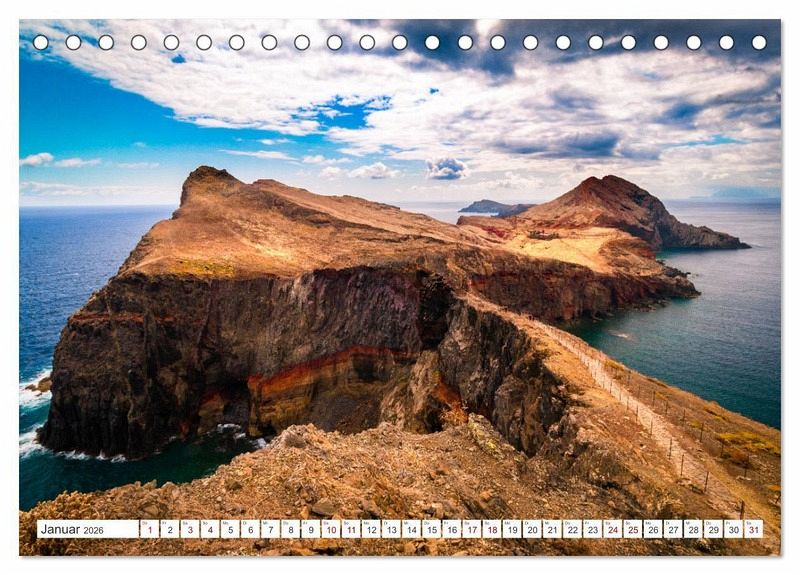Select day 11 in the date strip
800x575 pixels.
(x=351, y=529)
